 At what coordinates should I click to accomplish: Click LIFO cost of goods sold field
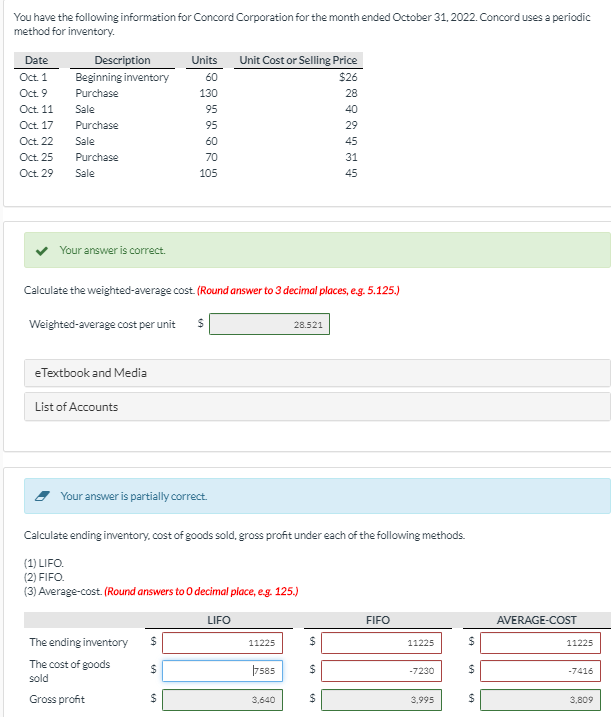[x=222, y=671]
